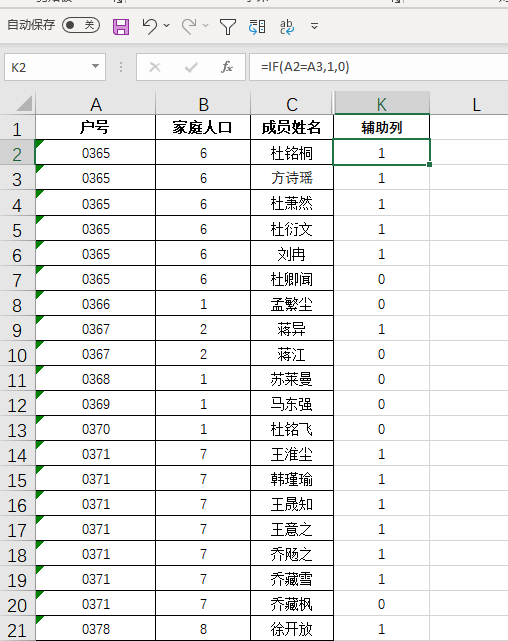Open Customize Quick Access Toolbar dropdown
The height and width of the screenshot is (641, 508).
(314, 26)
